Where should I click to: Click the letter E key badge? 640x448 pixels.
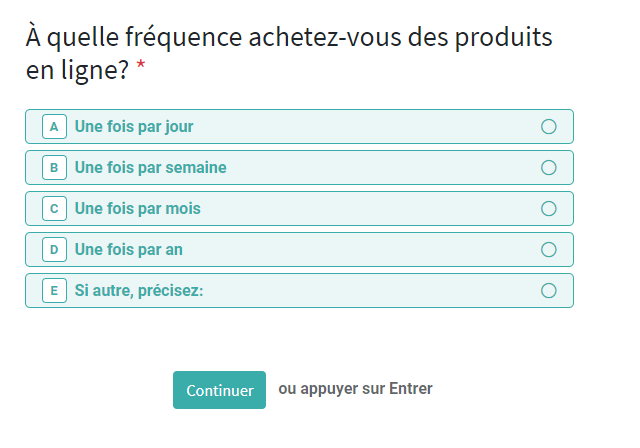click(54, 291)
